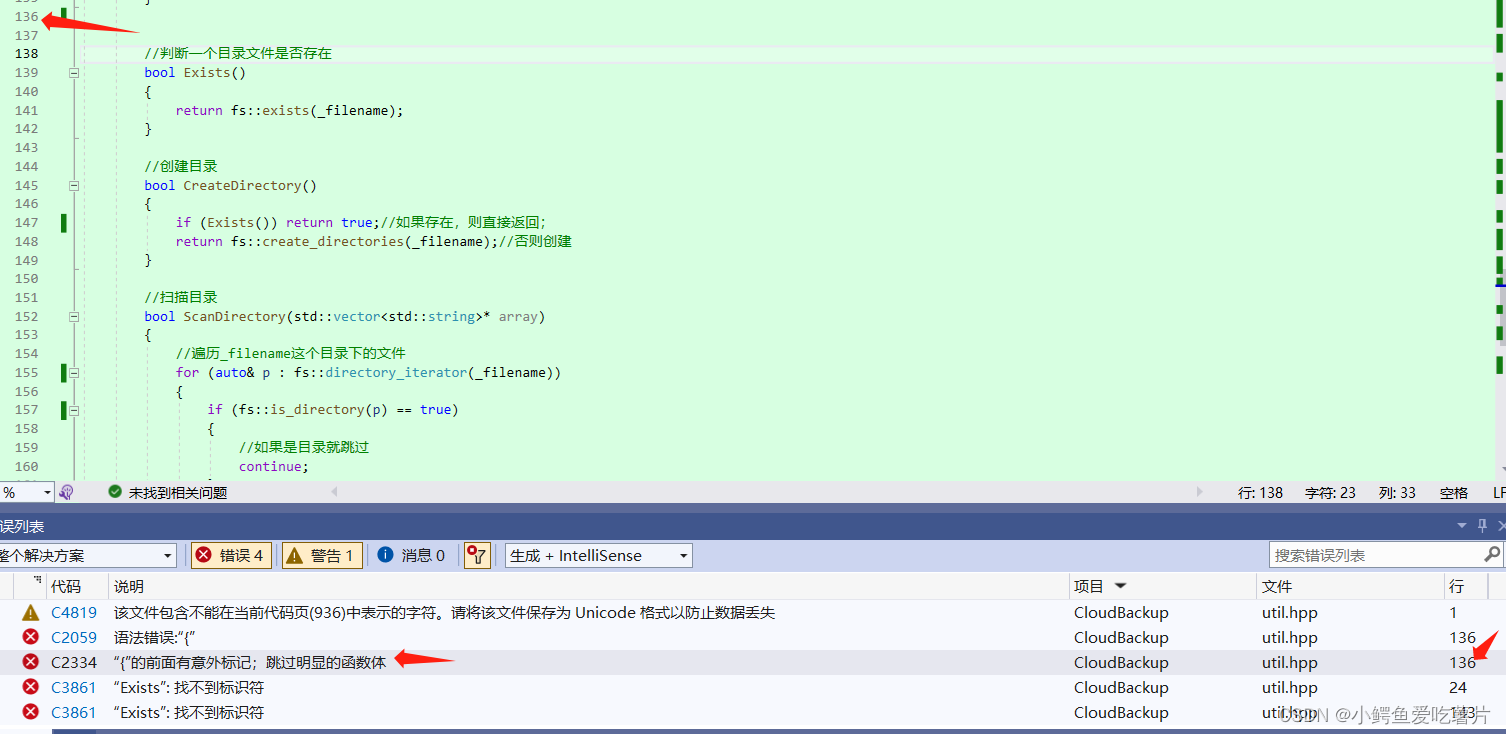This screenshot has height=734, width=1506.
Task: Toggle the error list filter funnel icon
Action: [x=477, y=555]
